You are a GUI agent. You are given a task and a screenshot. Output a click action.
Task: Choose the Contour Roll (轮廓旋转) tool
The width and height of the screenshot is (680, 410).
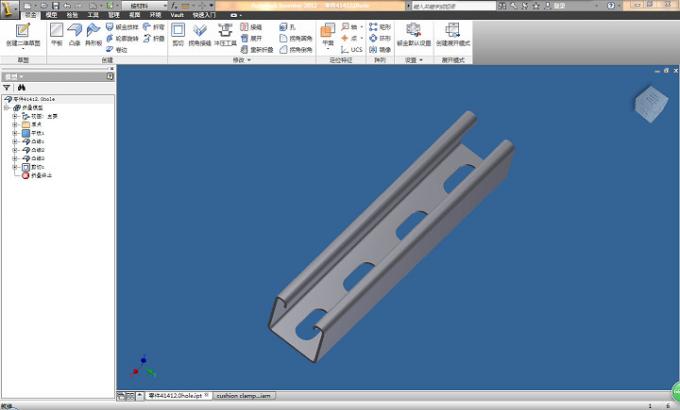tap(122, 38)
